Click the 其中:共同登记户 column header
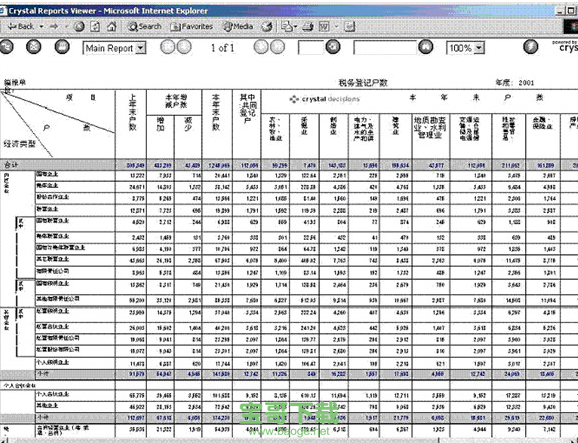This screenshot has width=578, height=443. tap(247, 108)
